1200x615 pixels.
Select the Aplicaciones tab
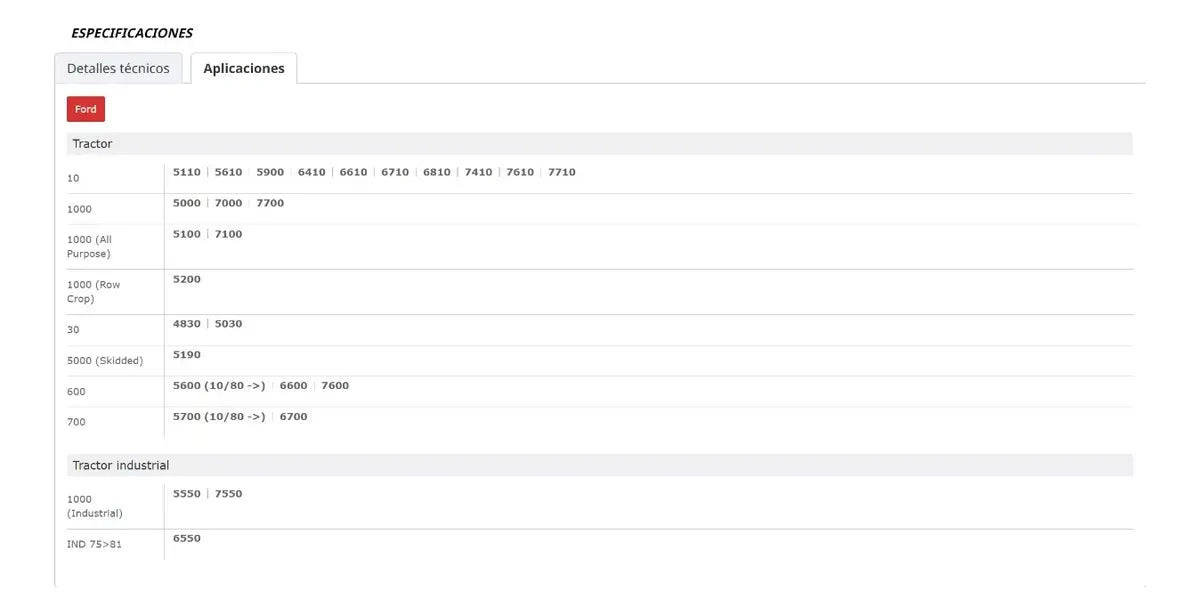tap(244, 68)
